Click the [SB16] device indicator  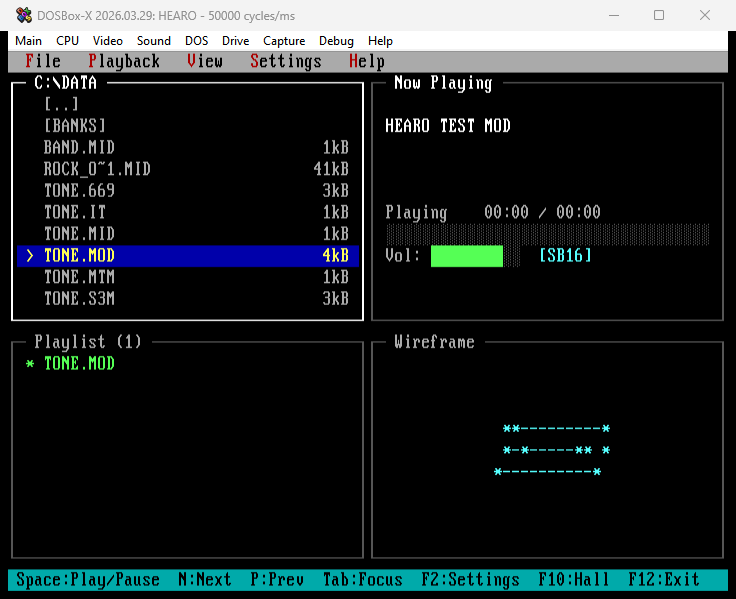coord(565,255)
